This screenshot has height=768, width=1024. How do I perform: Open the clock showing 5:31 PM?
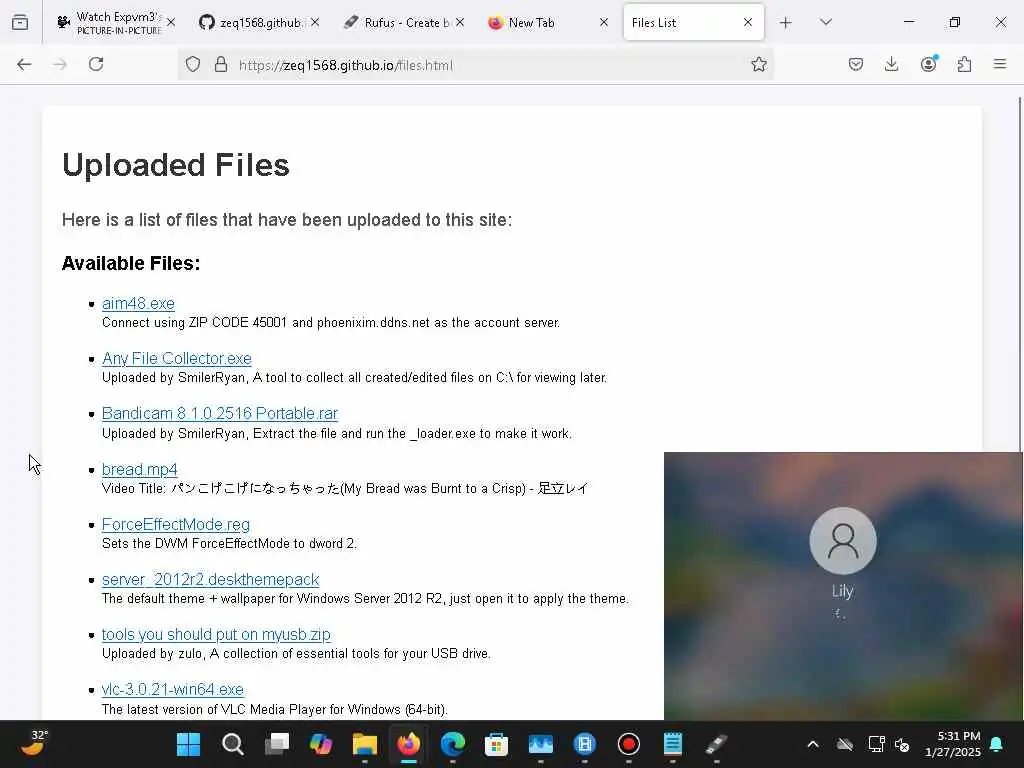tap(953, 744)
